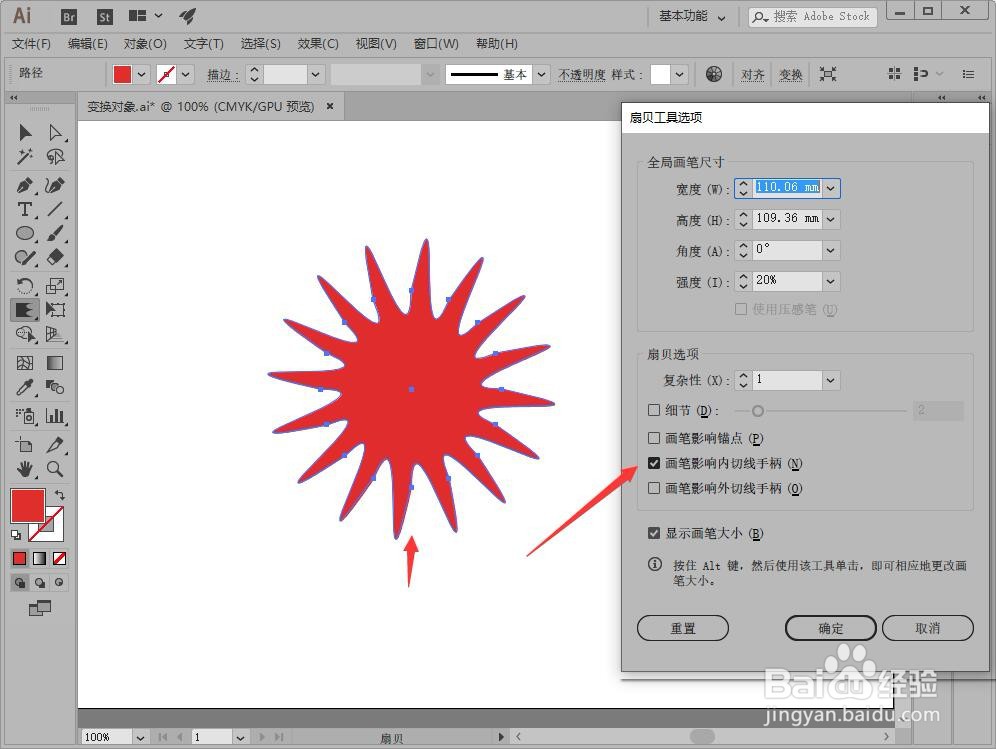Open 强度 (I) dropdown arrow
Screen dimensions: 996x749
831,281
